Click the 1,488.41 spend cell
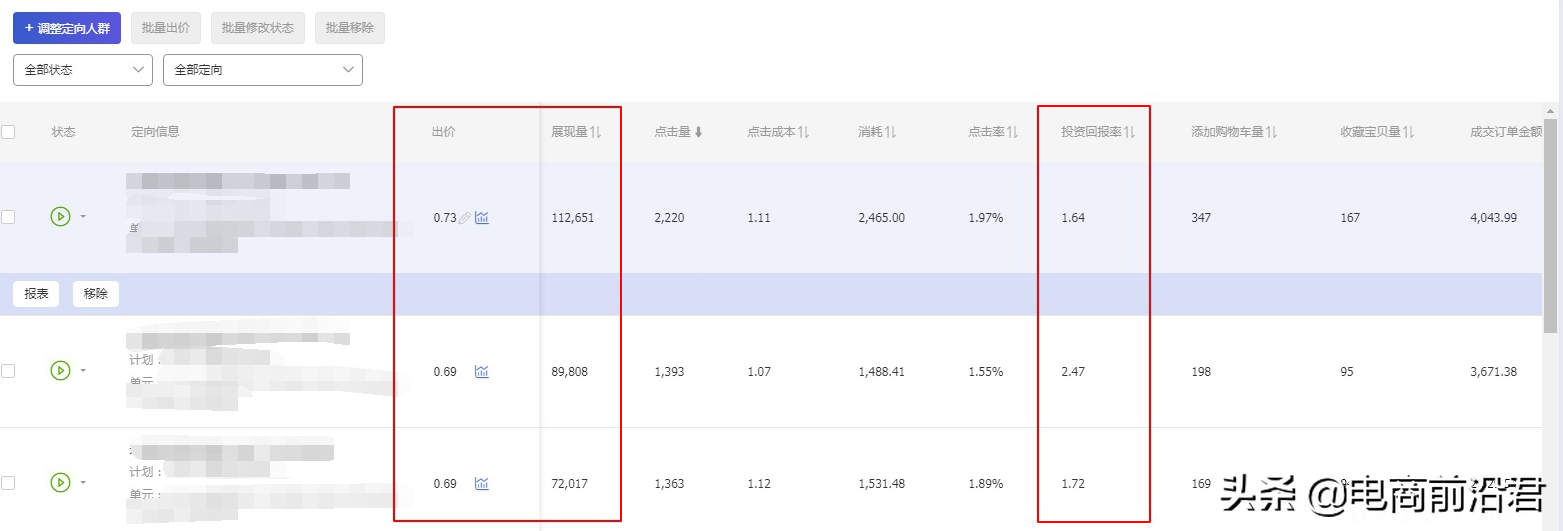Viewport: 1563px width, 531px height. tap(881, 371)
